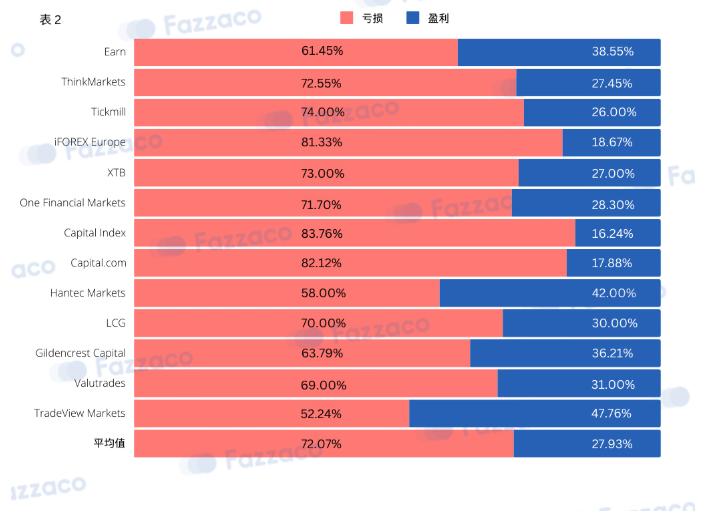The image size is (704, 517).
Task: Select Capital Index 83.76% loss segment
Action: coord(355,233)
